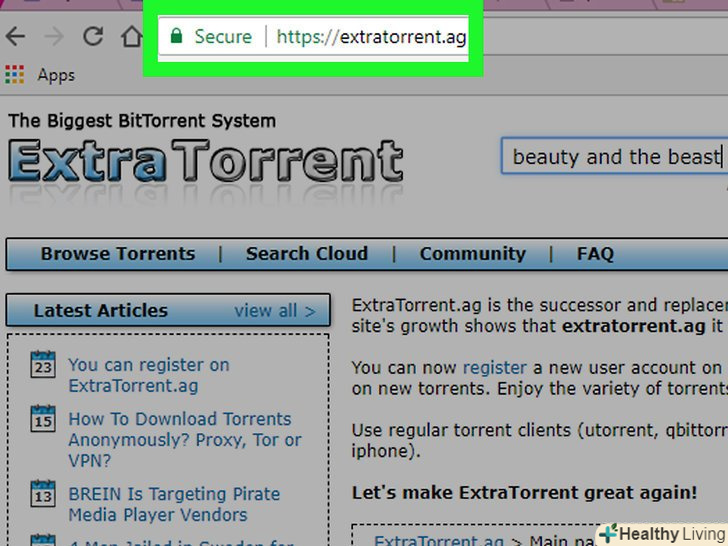Open Search Cloud menu item
The height and width of the screenshot is (546, 728).
pyautogui.click(x=307, y=254)
